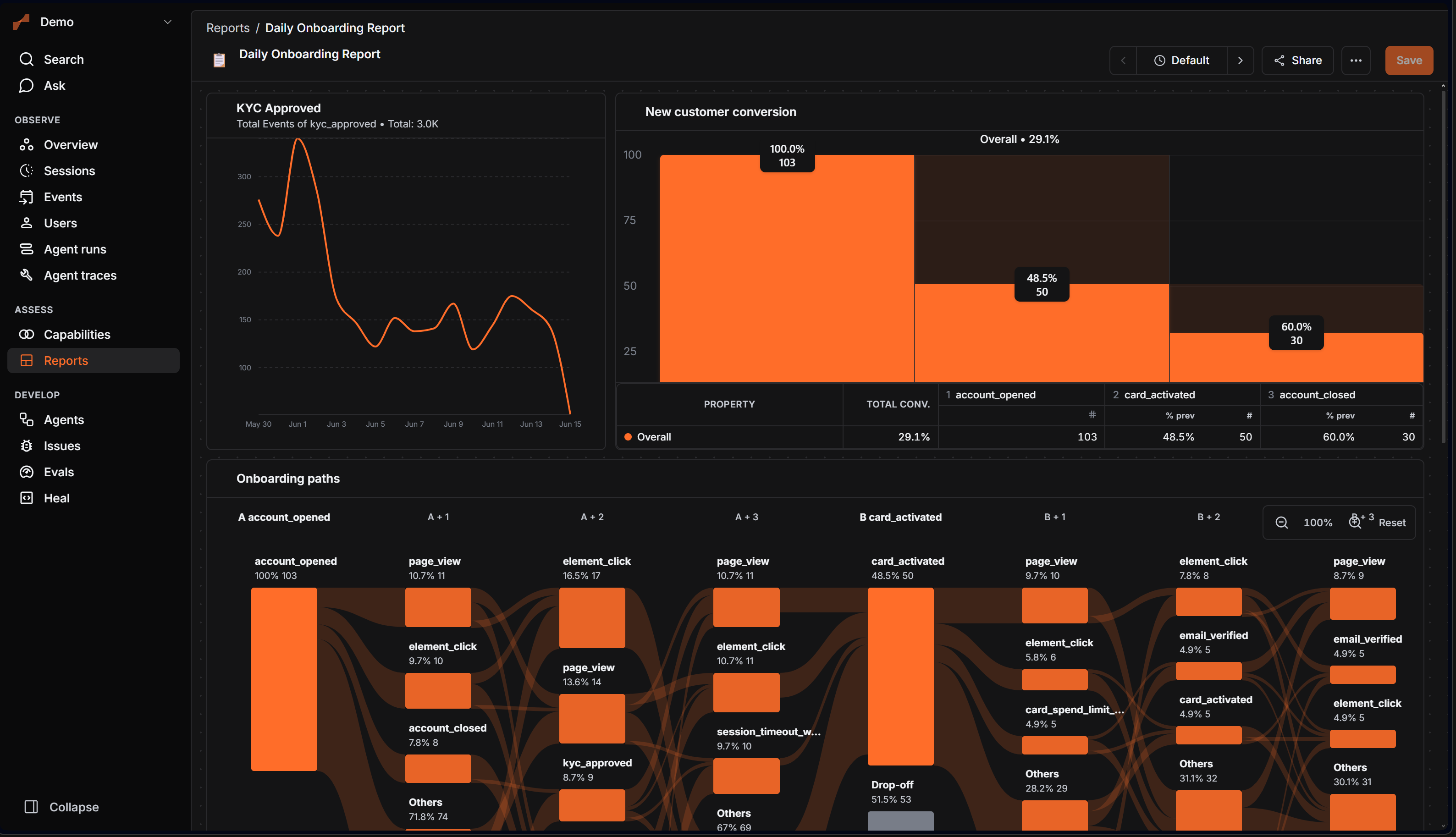Screen dimensions: 1456x837
Task: Open the Issues bug icon
Action: pos(27,446)
